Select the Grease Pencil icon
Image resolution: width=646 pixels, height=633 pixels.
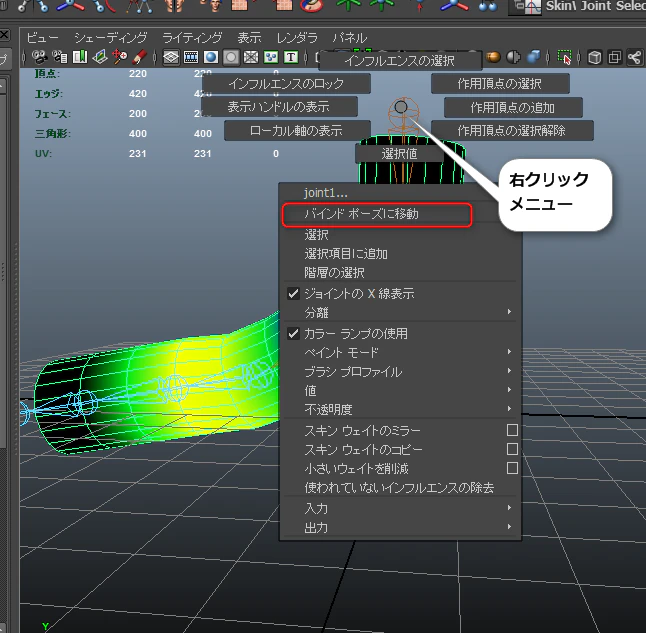(140, 57)
